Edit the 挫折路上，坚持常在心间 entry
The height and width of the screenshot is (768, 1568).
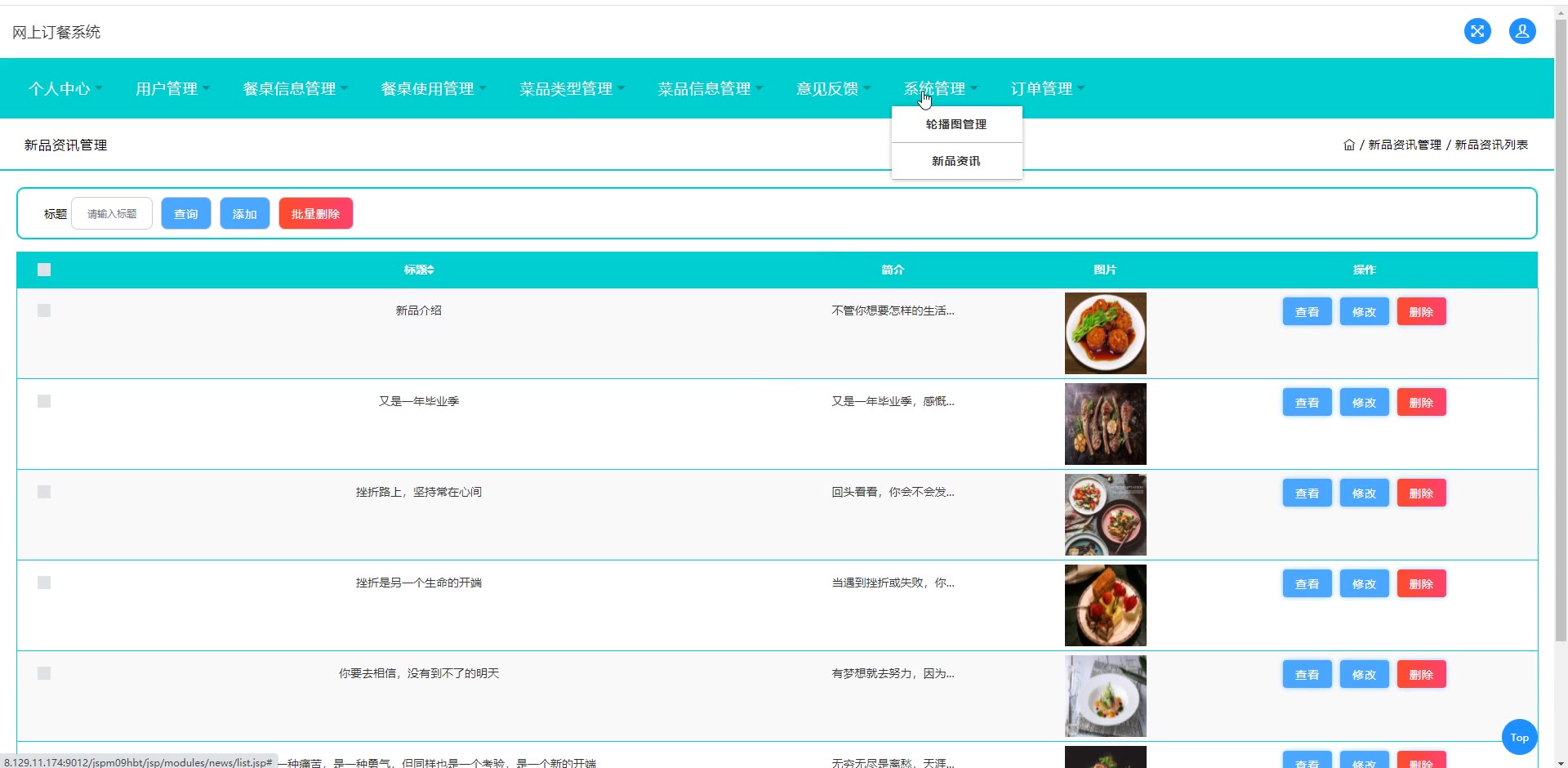(1365, 493)
